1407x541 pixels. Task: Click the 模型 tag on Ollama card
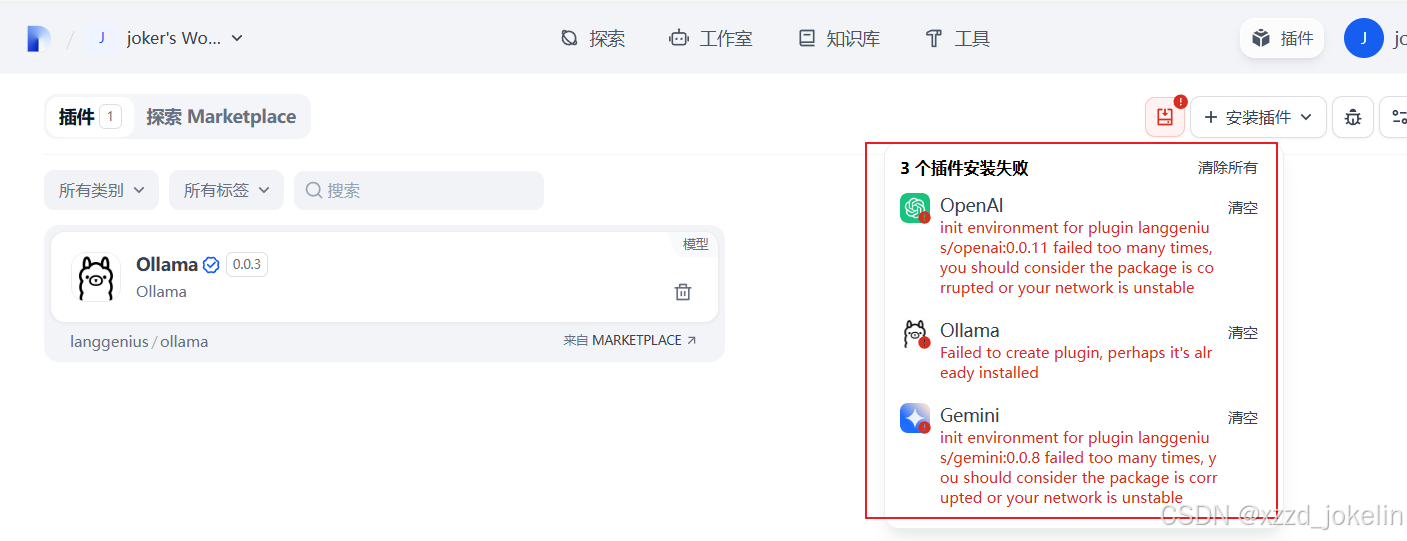[x=696, y=244]
